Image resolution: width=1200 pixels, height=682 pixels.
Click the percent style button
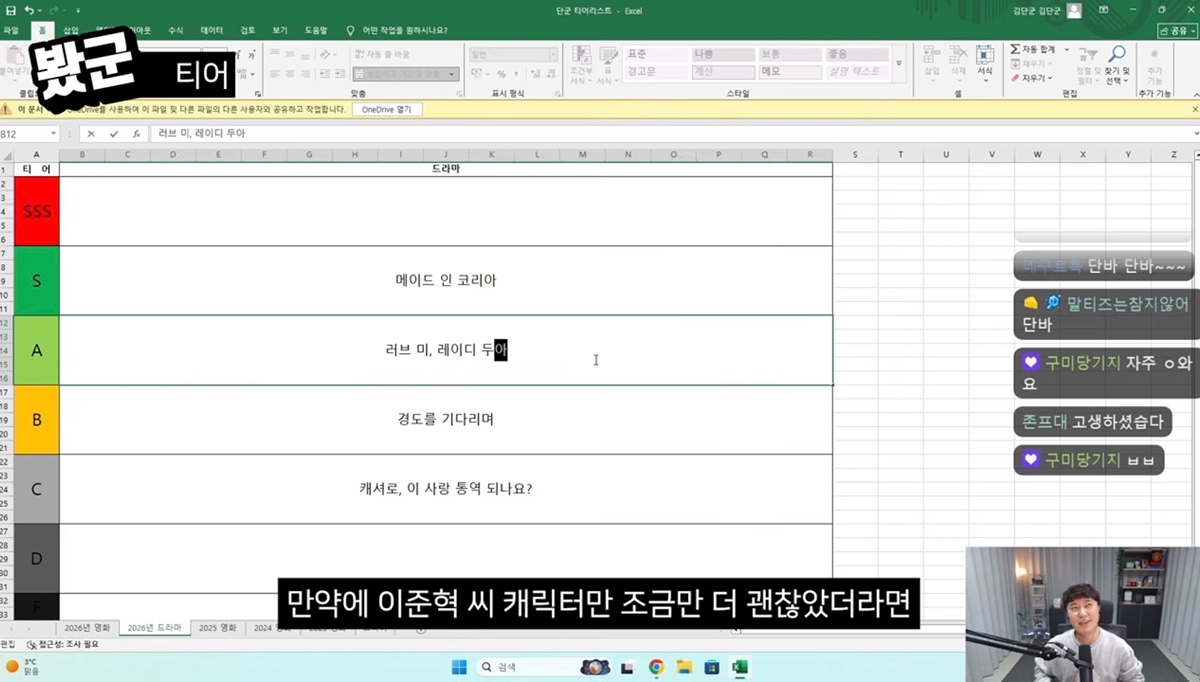(x=501, y=74)
